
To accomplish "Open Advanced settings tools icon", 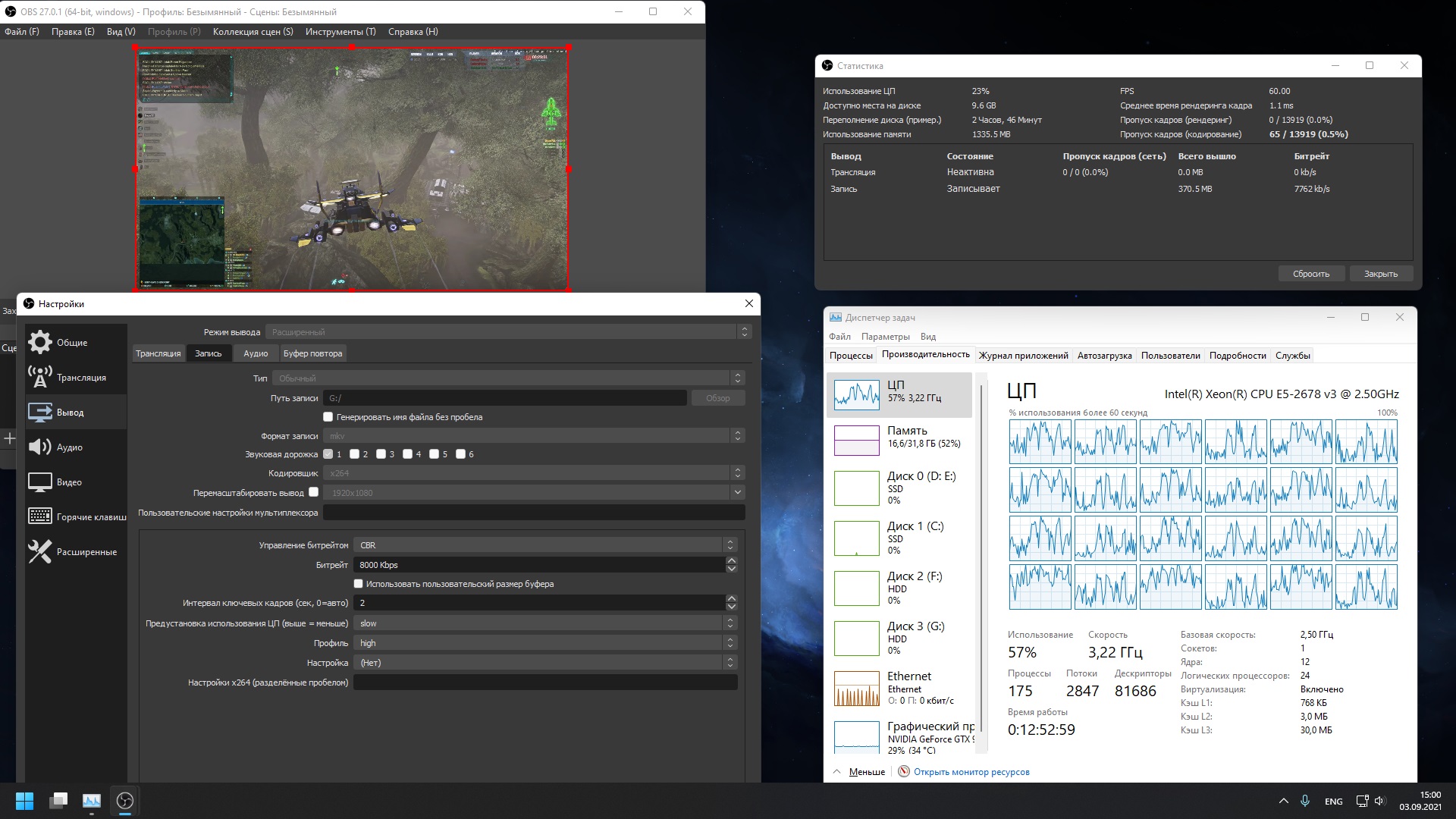I will point(40,551).
